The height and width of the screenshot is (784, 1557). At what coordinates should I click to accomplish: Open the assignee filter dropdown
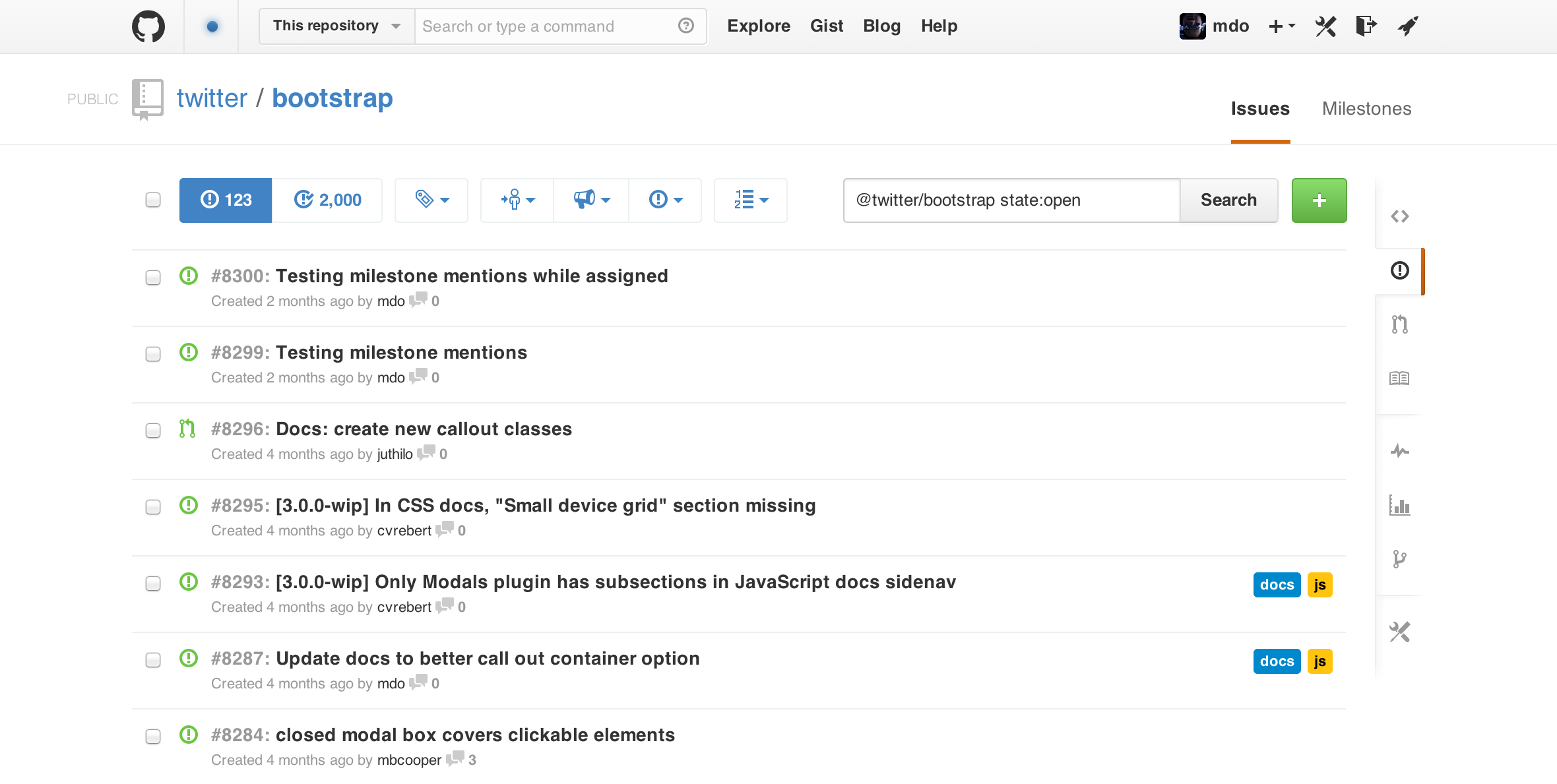tap(518, 200)
